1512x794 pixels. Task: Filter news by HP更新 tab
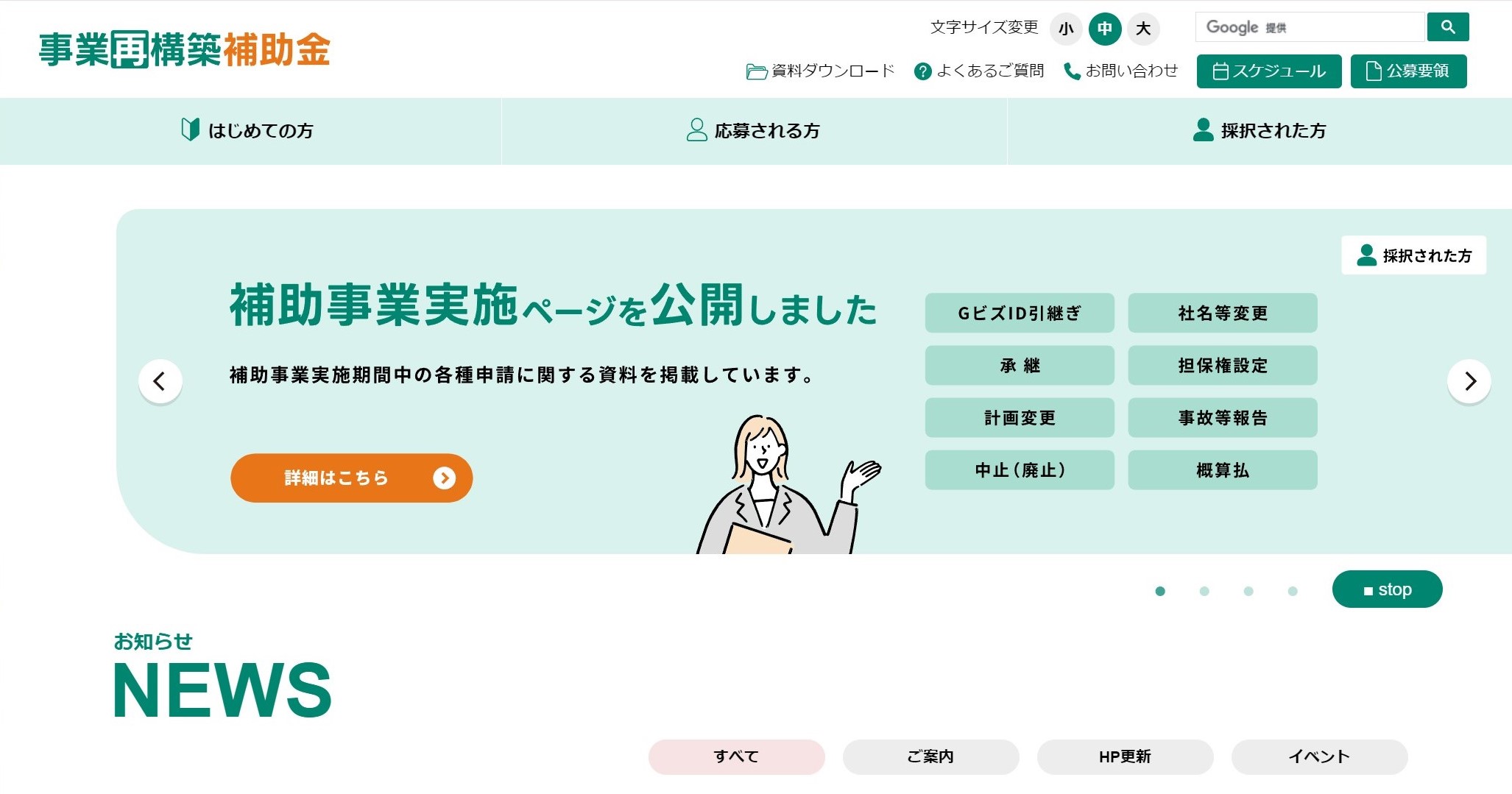(1125, 756)
